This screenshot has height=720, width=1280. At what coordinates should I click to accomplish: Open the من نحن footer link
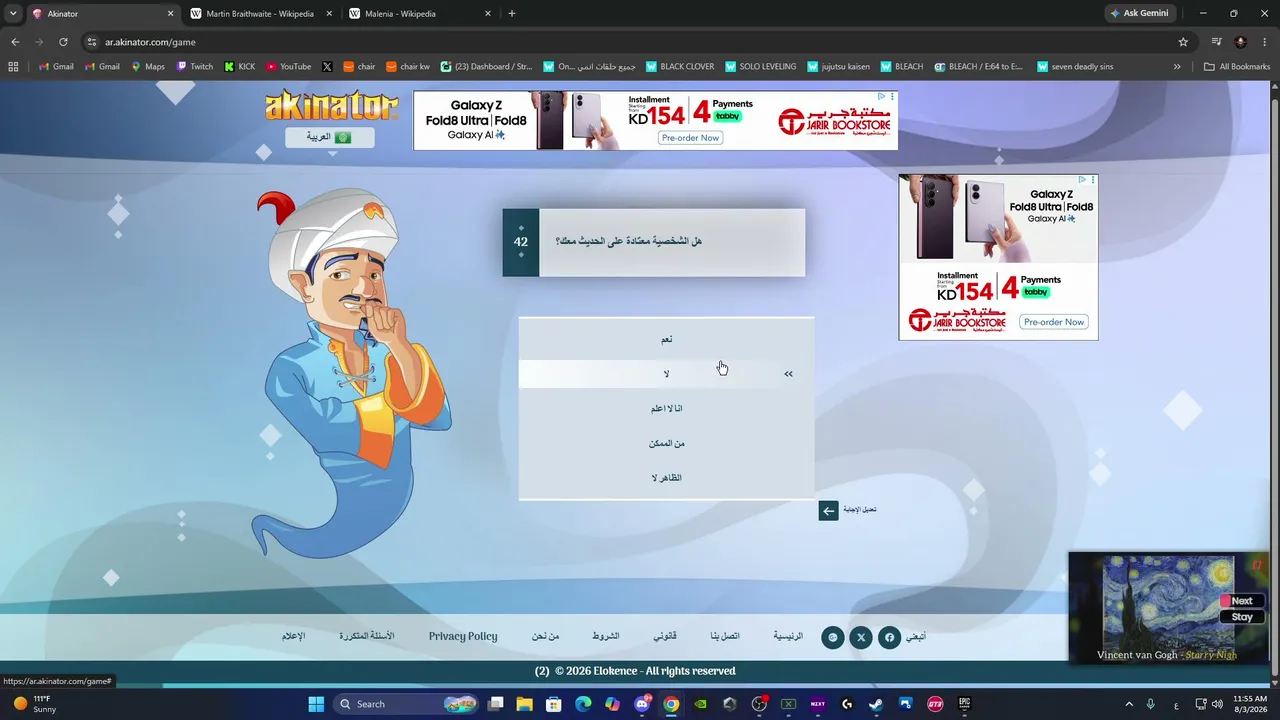pyautogui.click(x=545, y=636)
